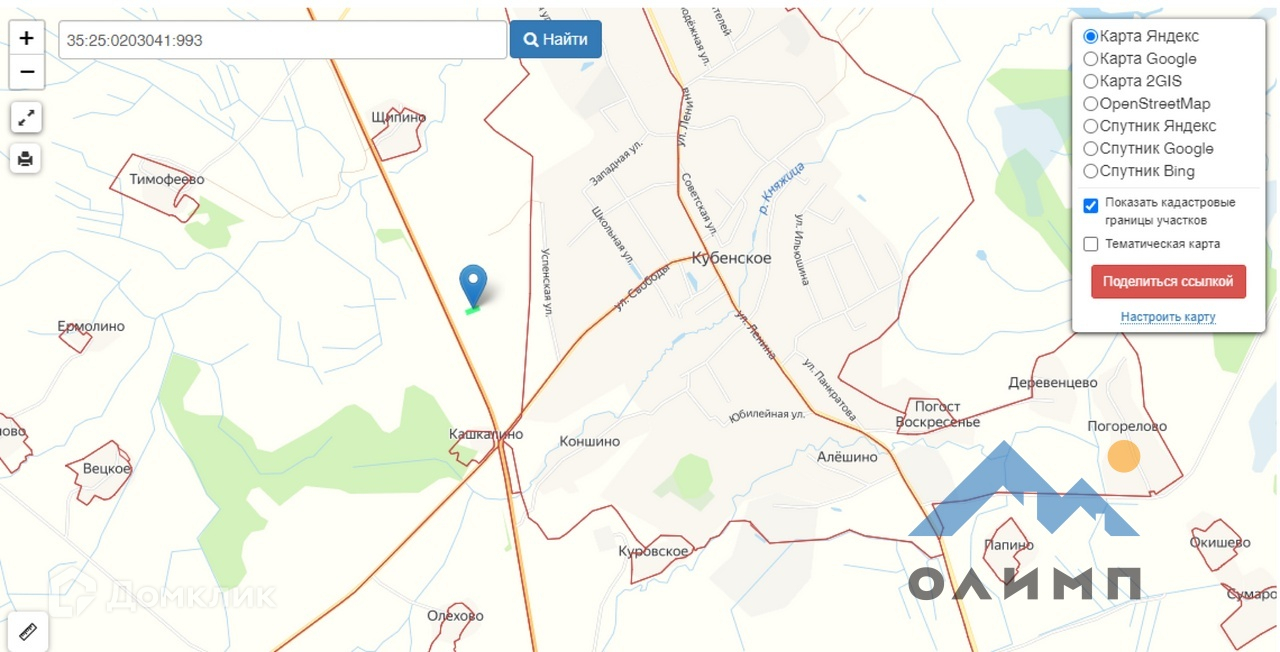Click the orange circle marker near Погорелово
This screenshot has width=1280, height=652.
point(1124,456)
